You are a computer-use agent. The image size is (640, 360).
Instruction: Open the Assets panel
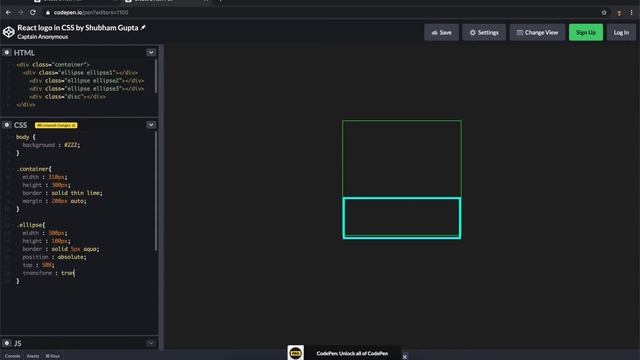click(x=33, y=356)
